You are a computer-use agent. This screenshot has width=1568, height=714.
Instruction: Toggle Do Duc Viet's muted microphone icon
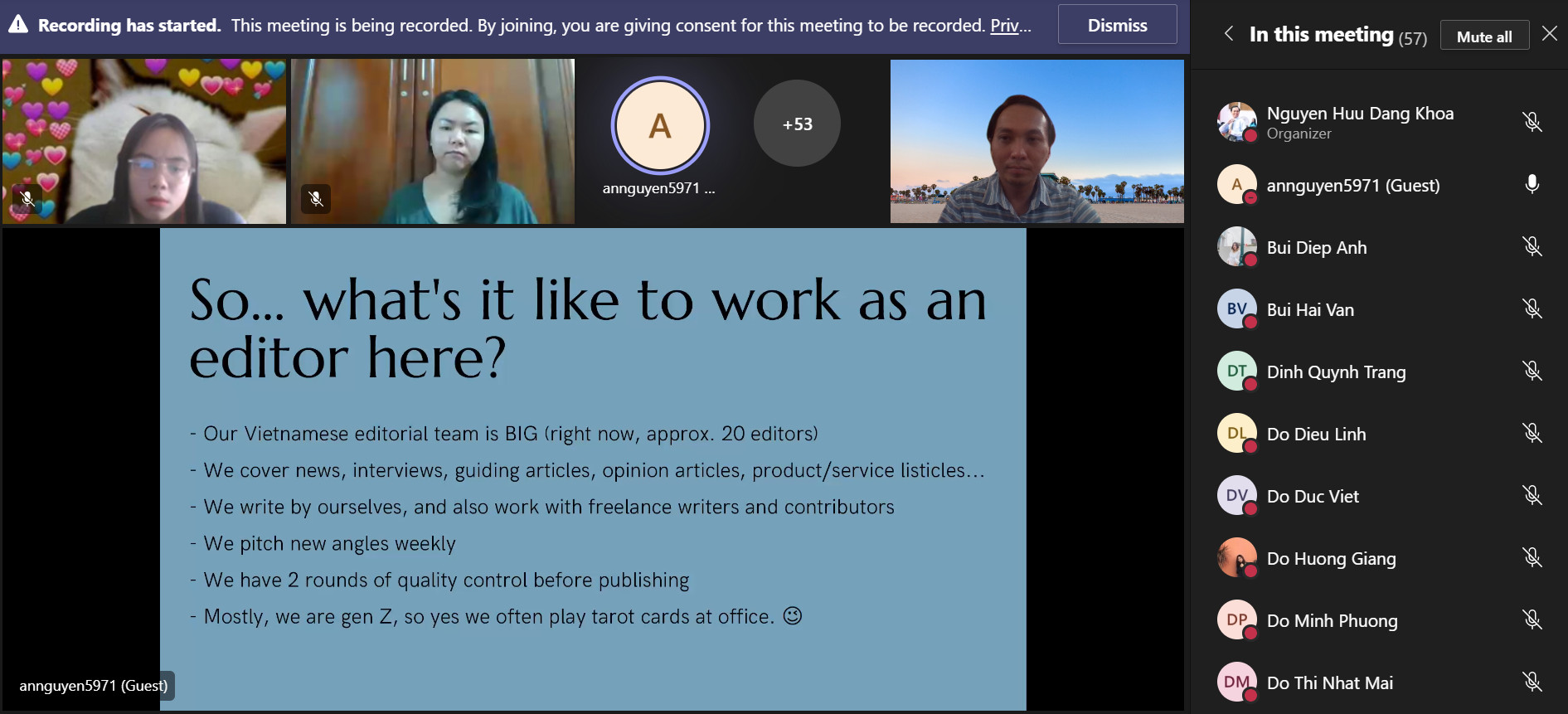pyautogui.click(x=1532, y=495)
